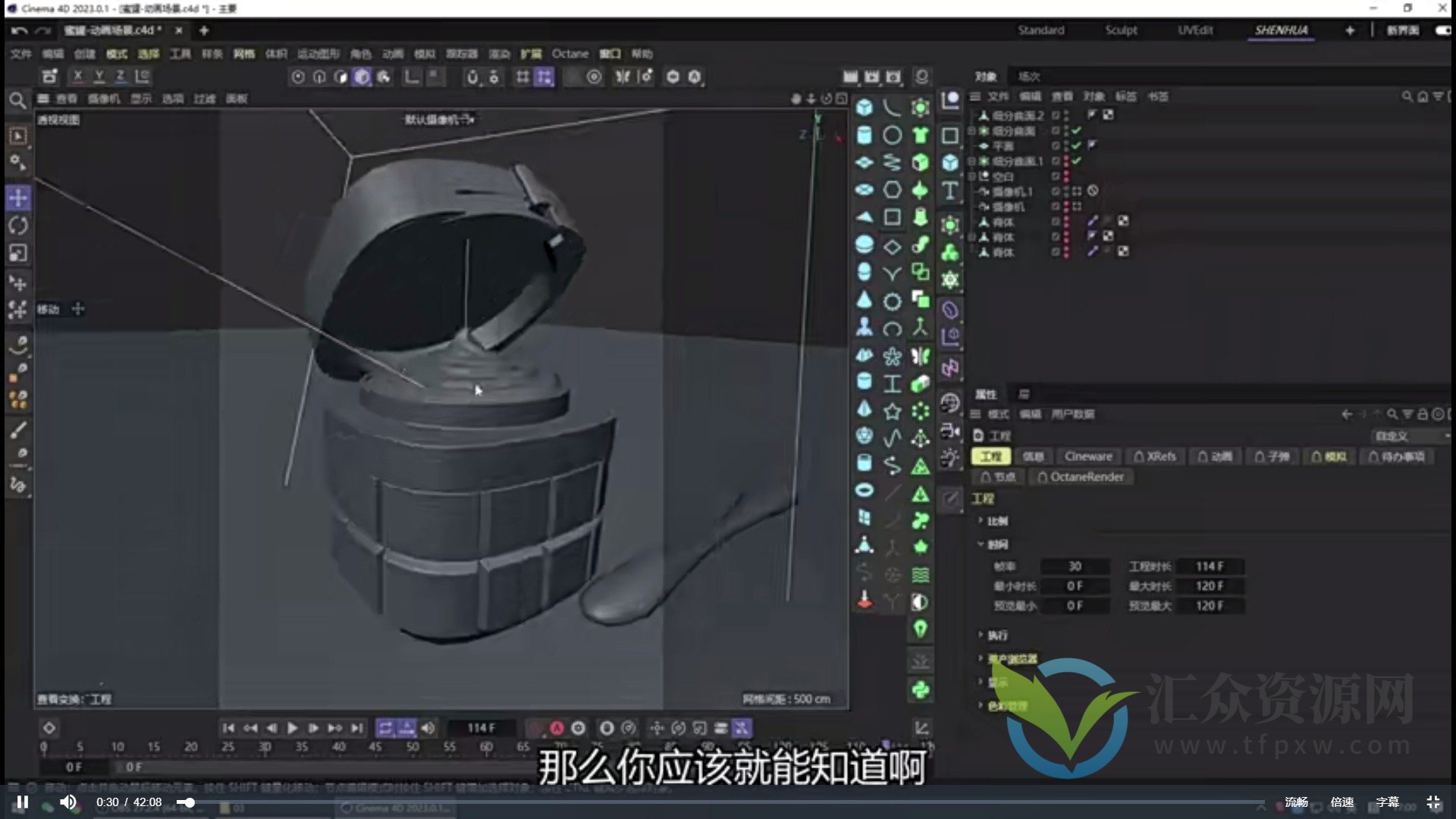Select the Move tool in the left toolbar
This screenshot has height=819, width=1456.
point(17,198)
